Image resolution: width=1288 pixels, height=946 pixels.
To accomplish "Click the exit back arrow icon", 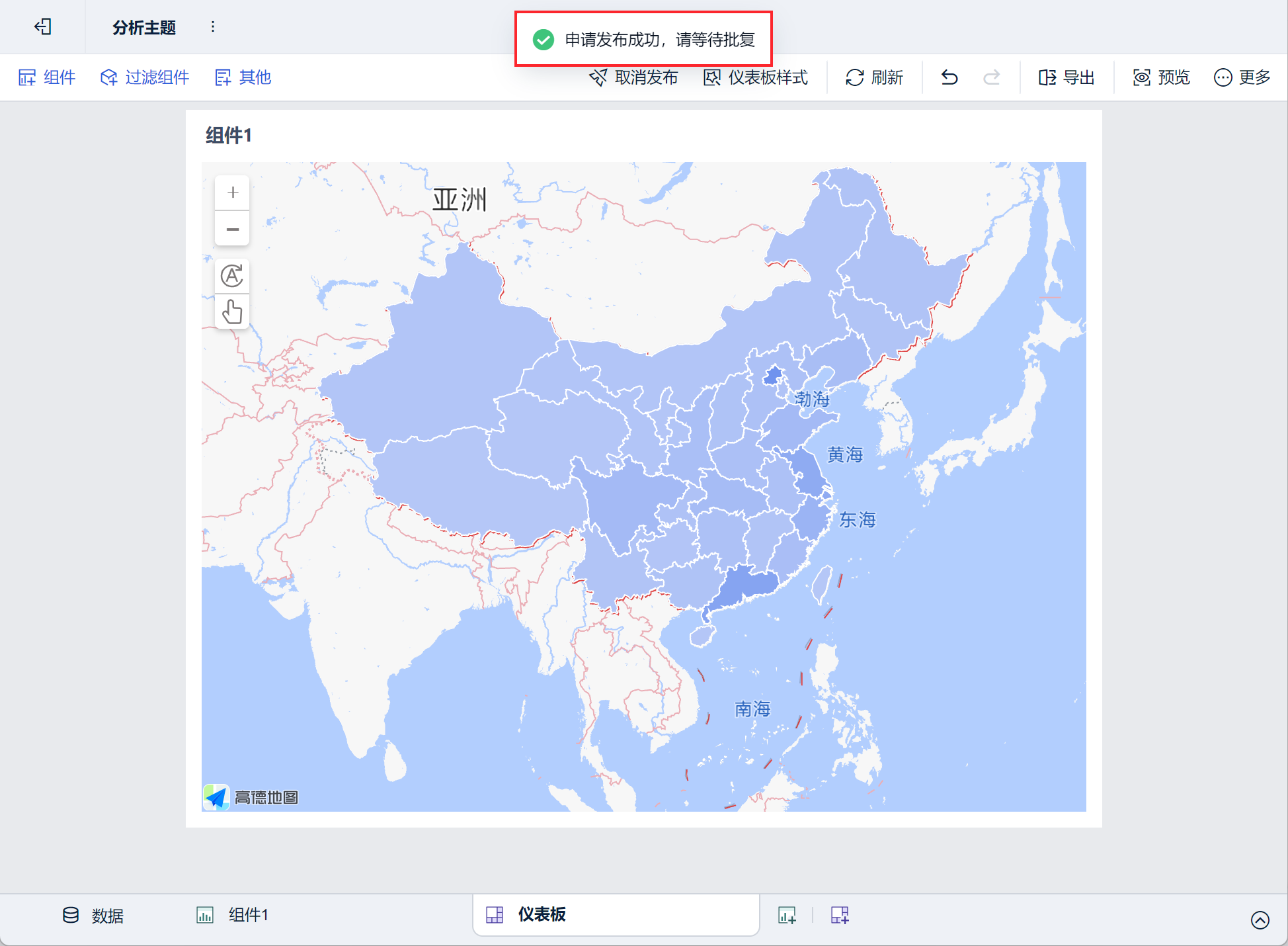I will click(43, 26).
